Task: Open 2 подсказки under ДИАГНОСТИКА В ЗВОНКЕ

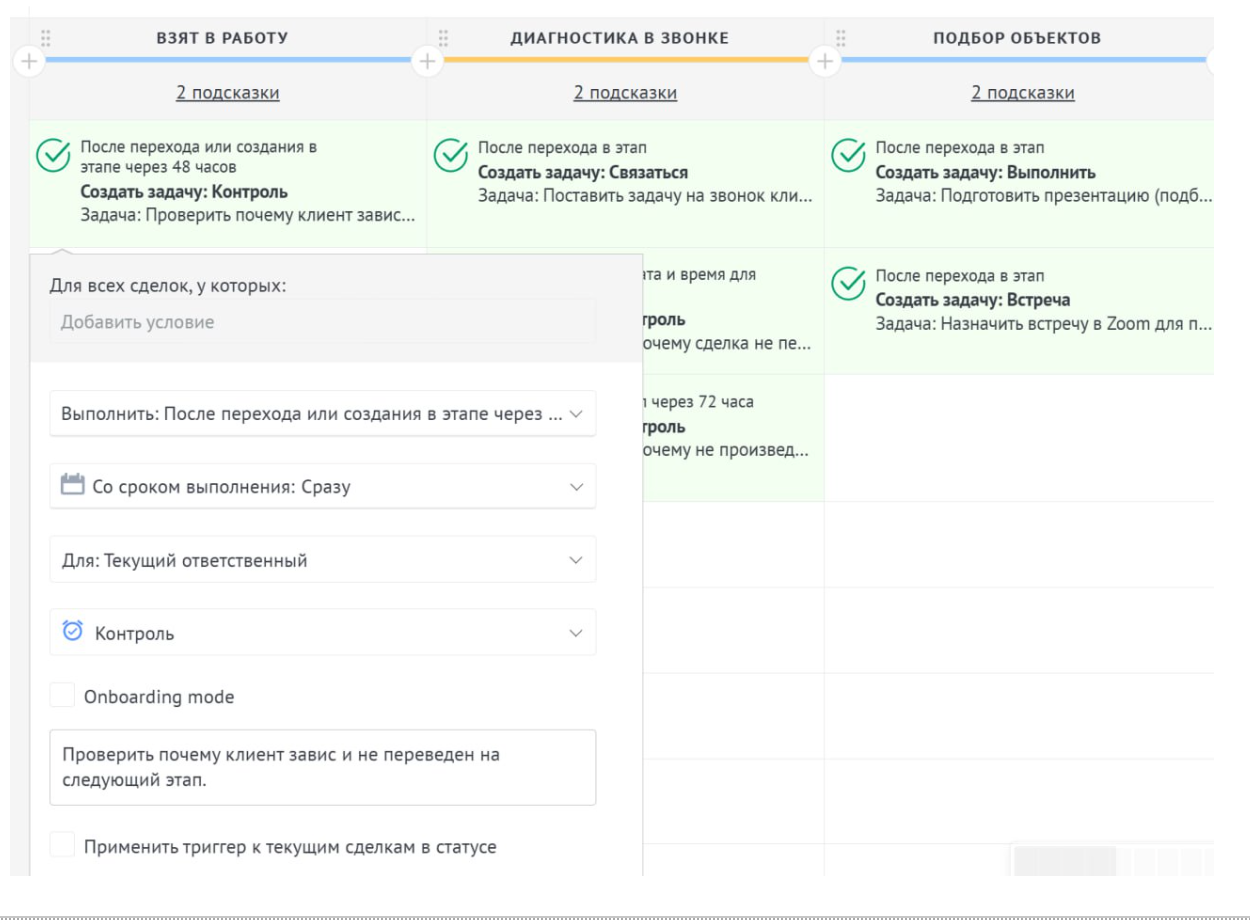Action: tap(625, 93)
